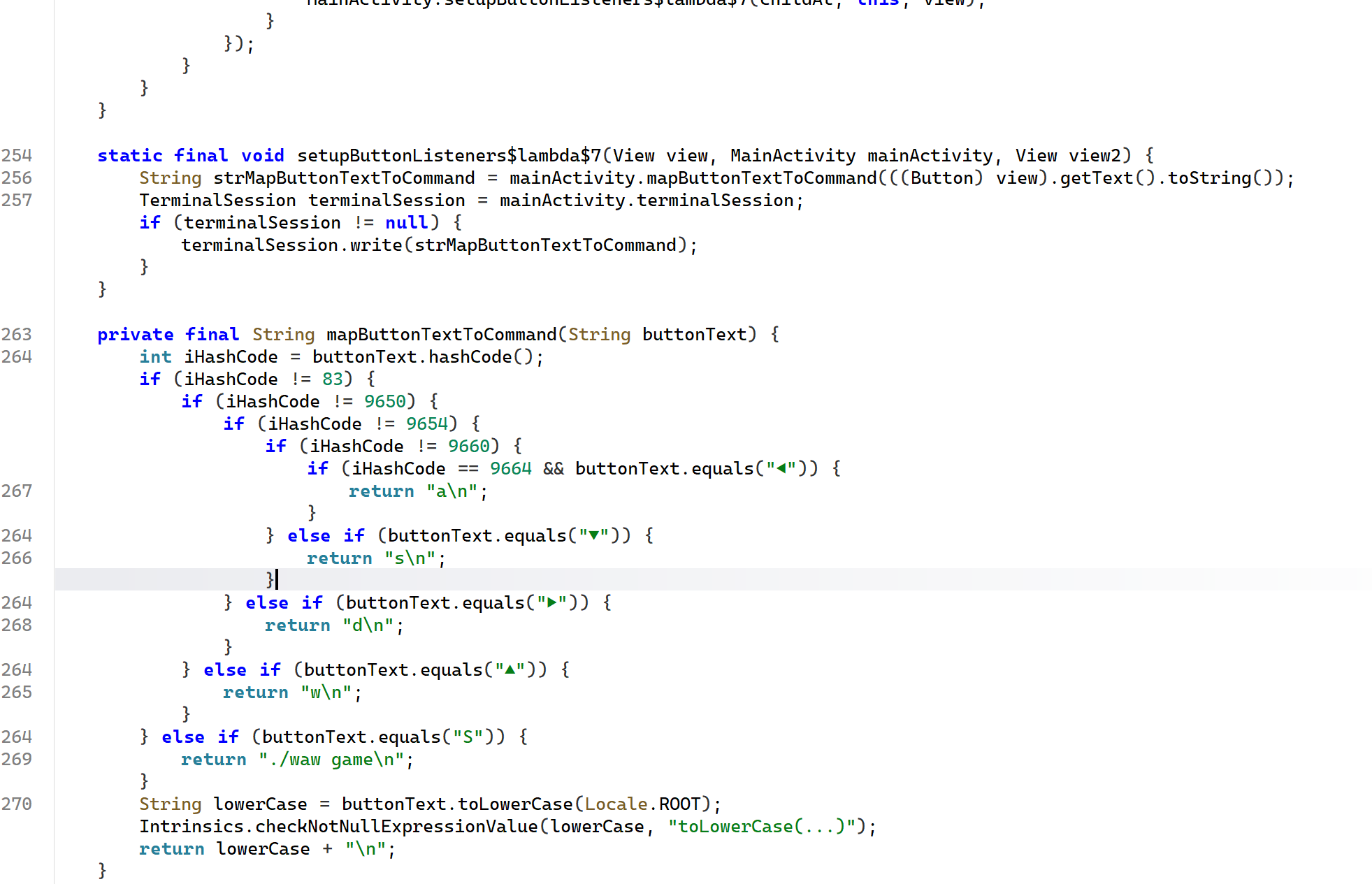1372x884 pixels.
Task: Click the Locale.ROOT reference
Action: 642,804
